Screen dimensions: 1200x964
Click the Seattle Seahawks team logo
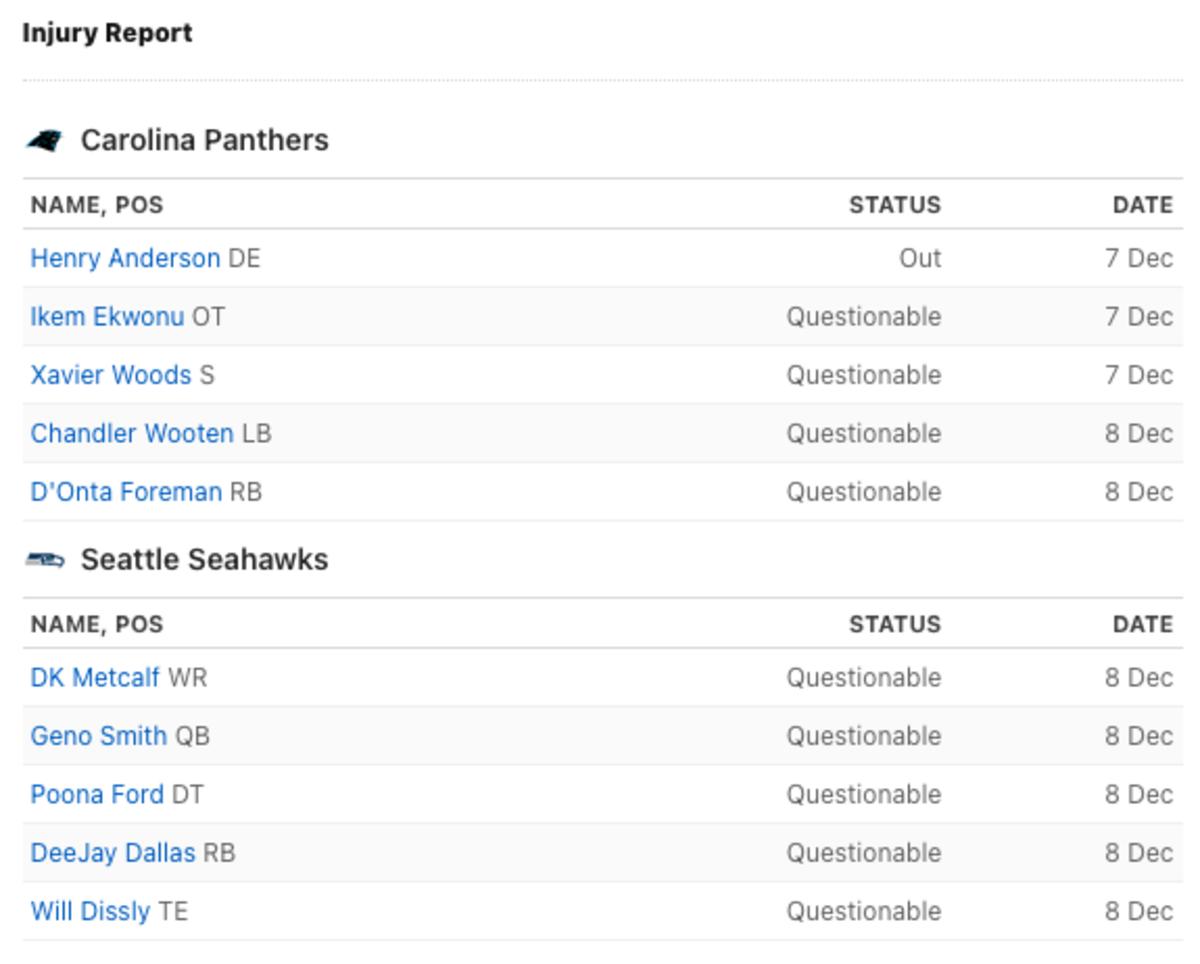[45, 560]
